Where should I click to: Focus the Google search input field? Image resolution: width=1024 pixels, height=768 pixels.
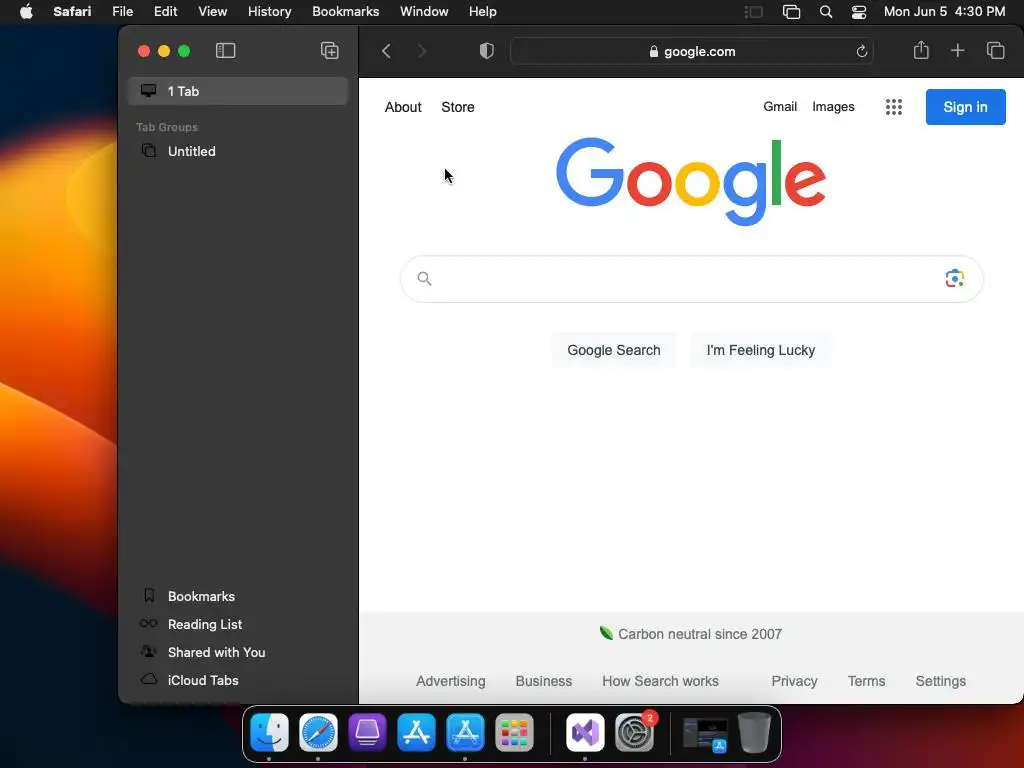(x=692, y=279)
